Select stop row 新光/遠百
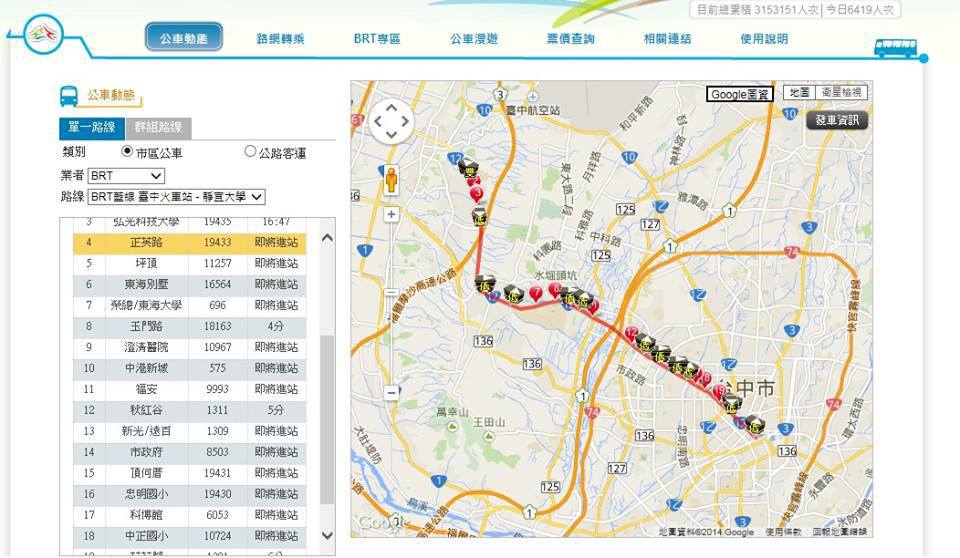 (189, 431)
